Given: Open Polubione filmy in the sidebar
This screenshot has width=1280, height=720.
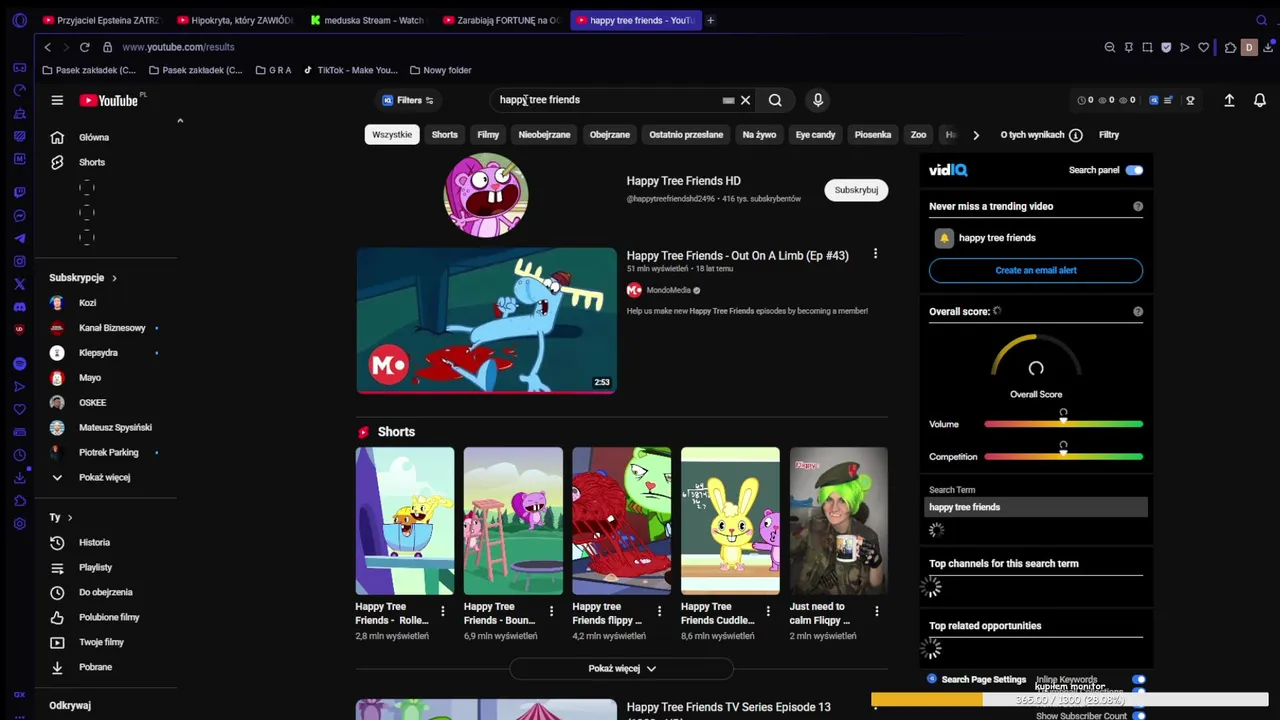Looking at the screenshot, I should (109, 617).
